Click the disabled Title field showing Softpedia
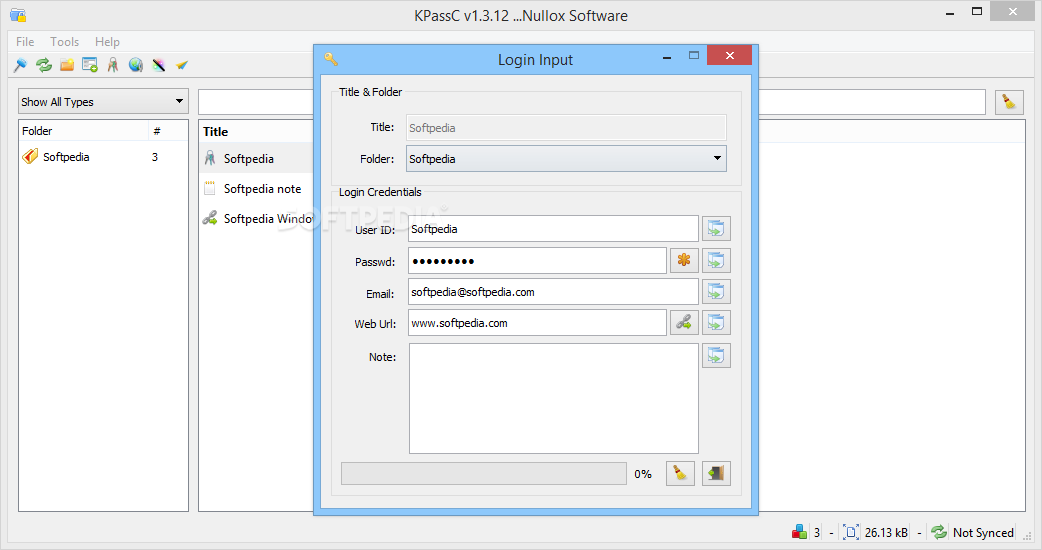Screen dimensions: 1042x550 click(566, 128)
